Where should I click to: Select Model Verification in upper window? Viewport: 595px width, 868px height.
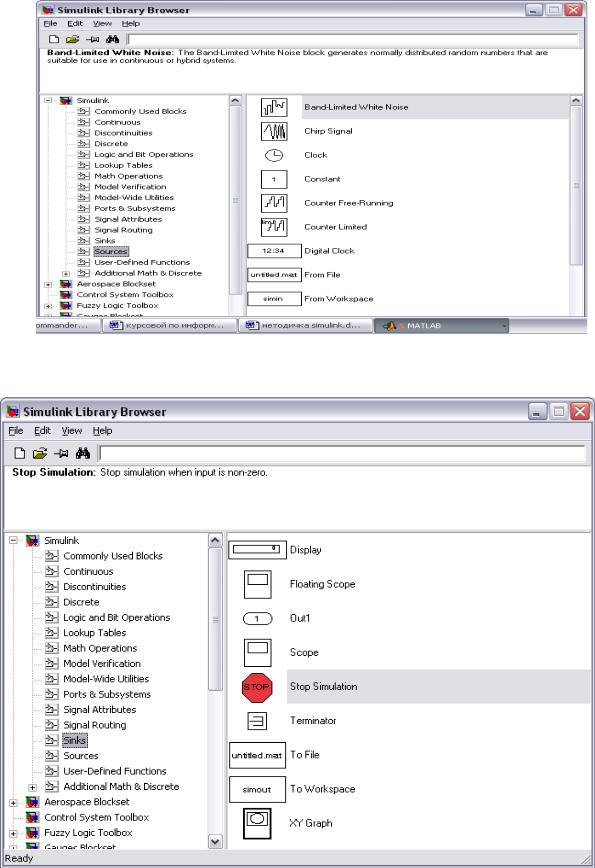coord(130,187)
